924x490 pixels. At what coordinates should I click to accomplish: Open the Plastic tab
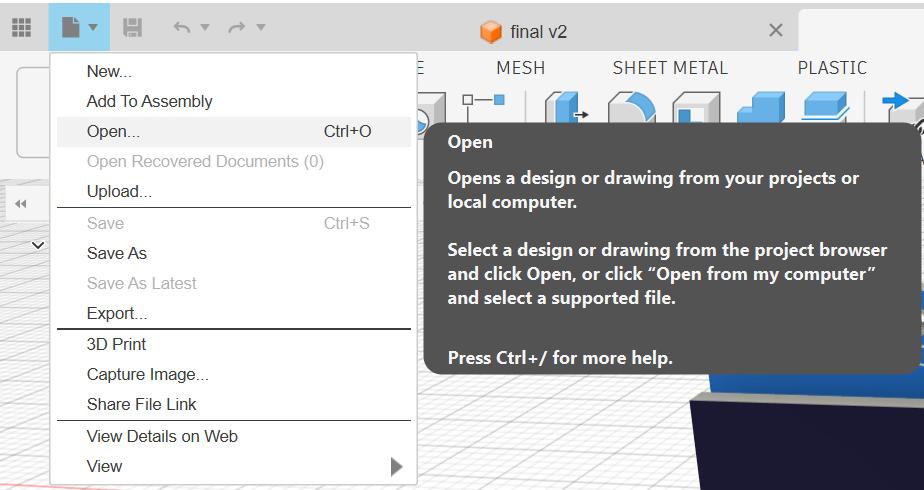832,68
